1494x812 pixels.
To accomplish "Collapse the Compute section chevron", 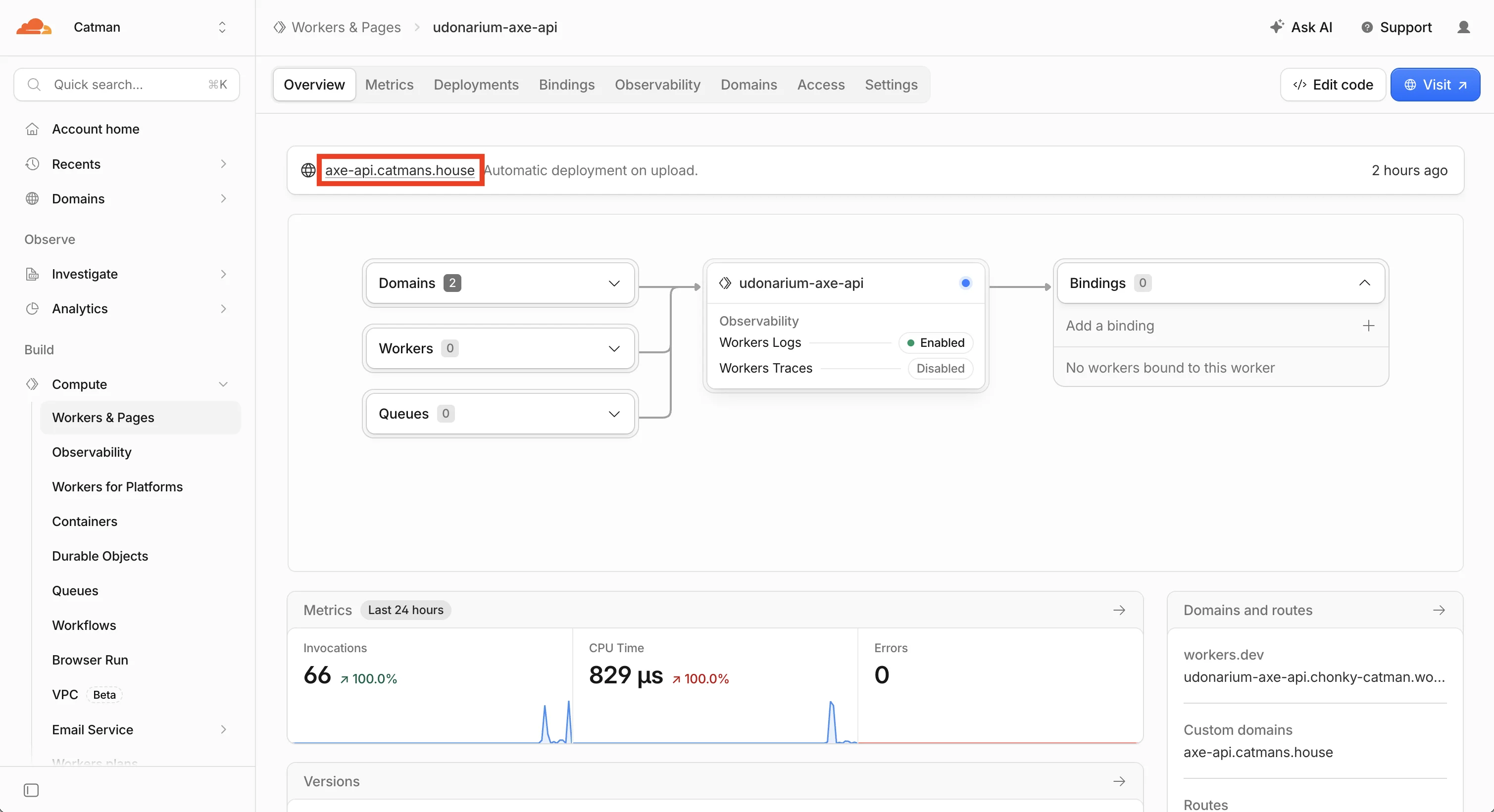I will point(223,384).
